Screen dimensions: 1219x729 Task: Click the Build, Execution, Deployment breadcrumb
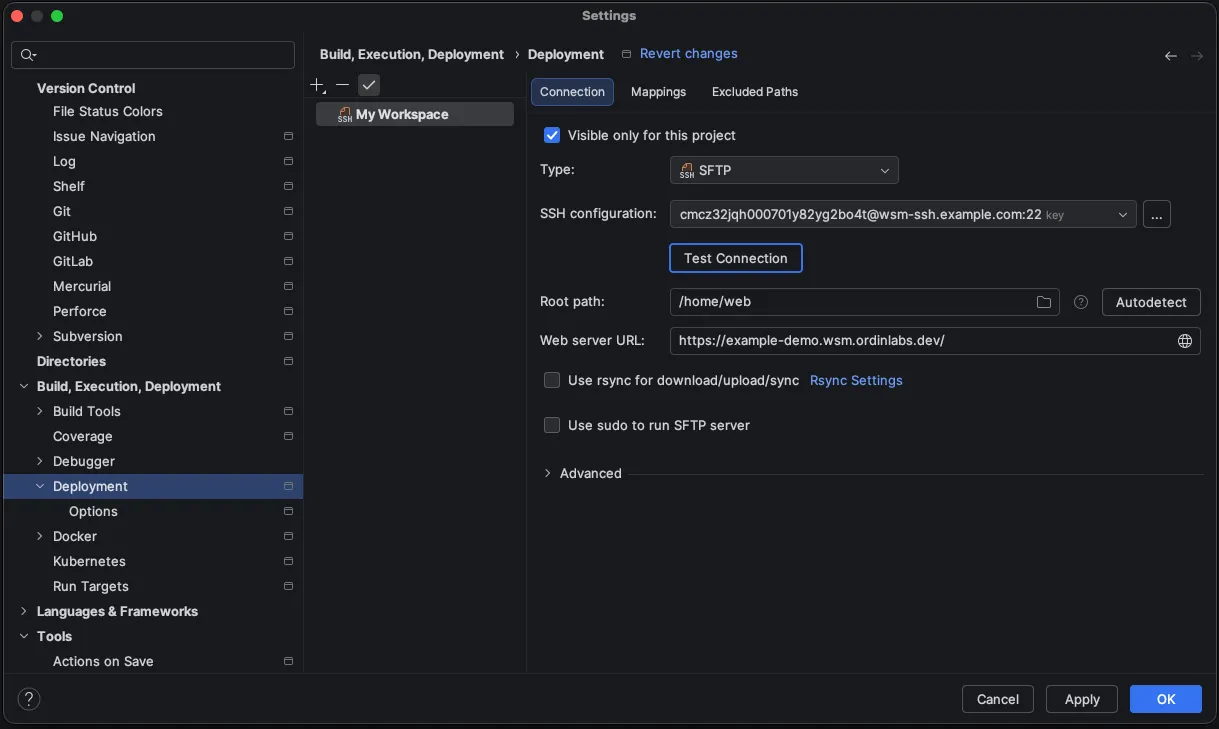click(412, 54)
